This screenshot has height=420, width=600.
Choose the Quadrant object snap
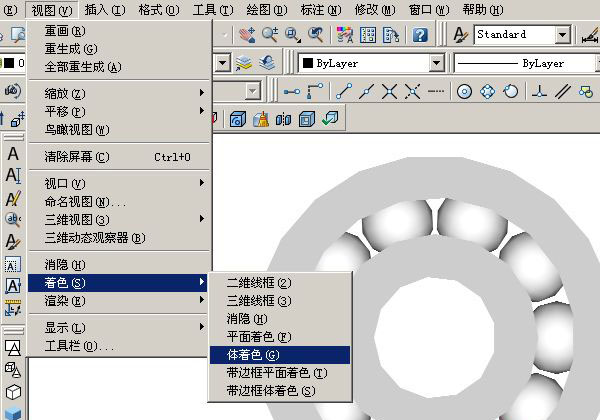(487, 91)
